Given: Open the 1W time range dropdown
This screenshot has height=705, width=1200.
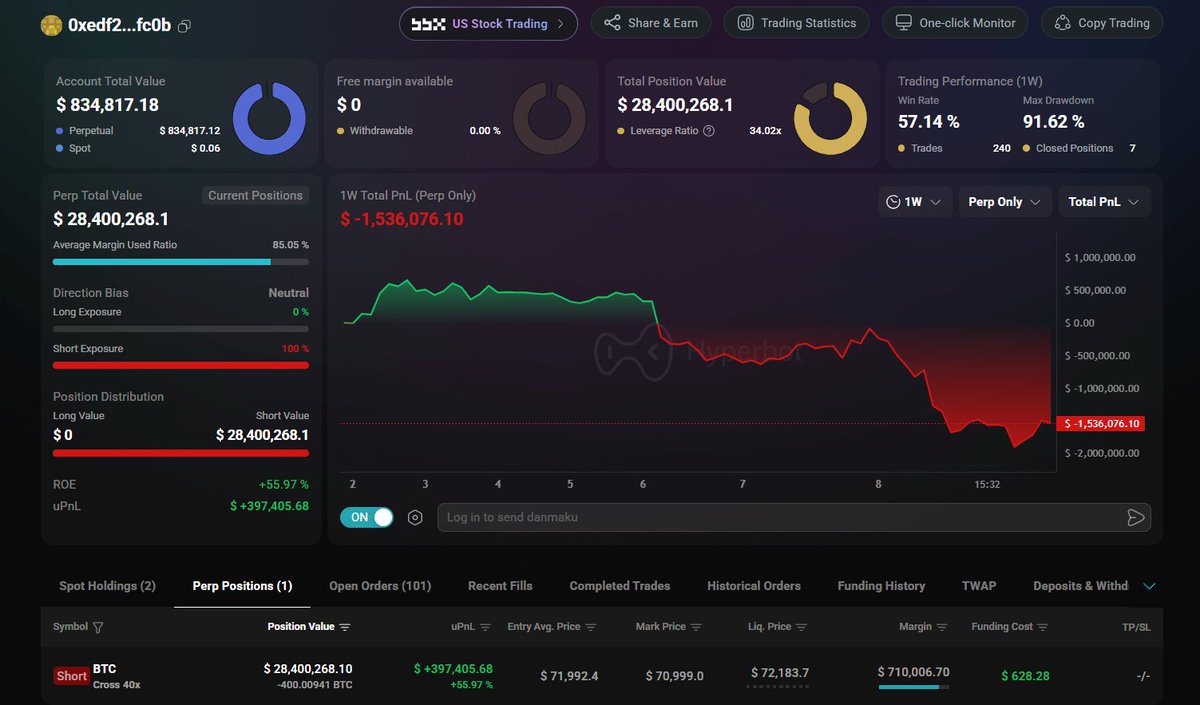Looking at the screenshot, I should 914,202.
